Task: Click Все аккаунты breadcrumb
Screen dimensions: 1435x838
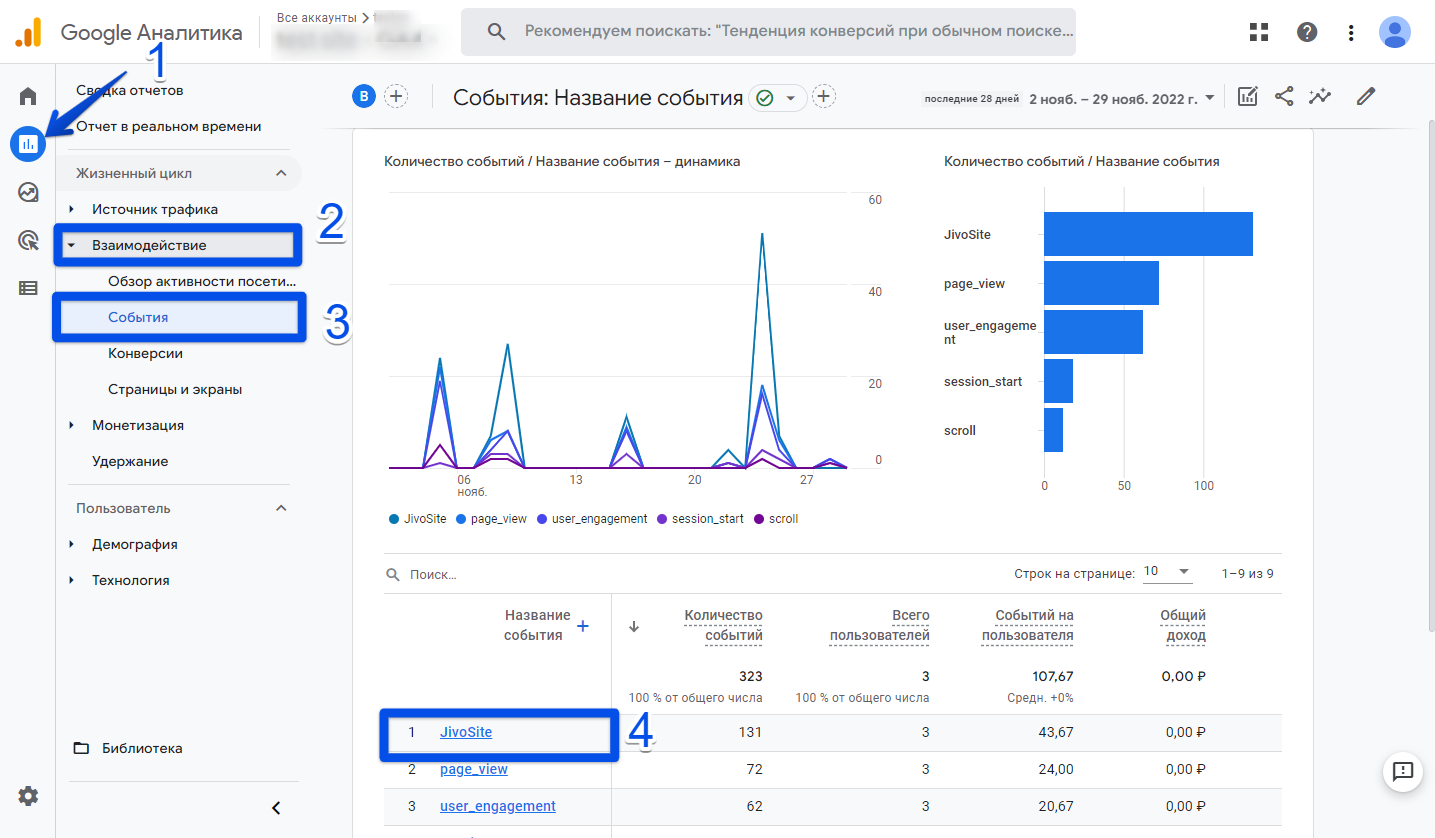Action: tap(318, 18)
